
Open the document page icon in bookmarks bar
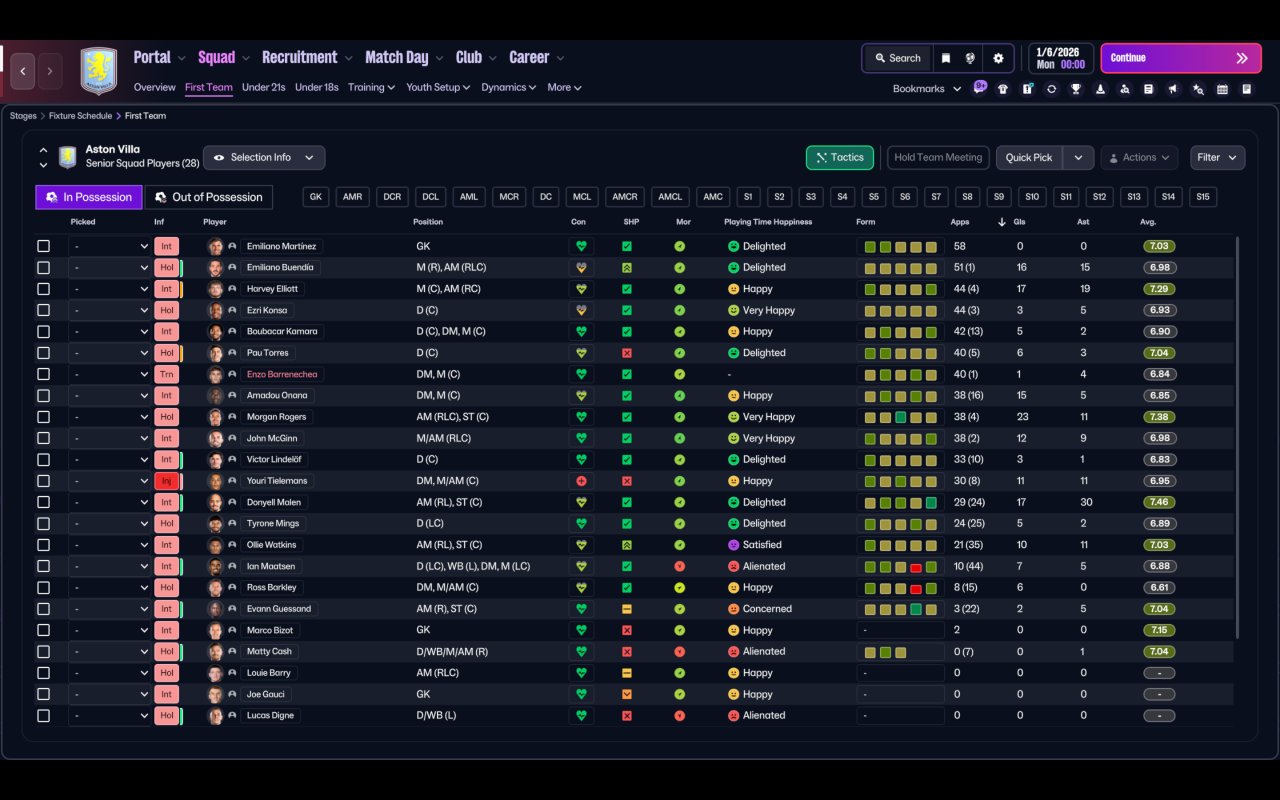(1149, 89)
